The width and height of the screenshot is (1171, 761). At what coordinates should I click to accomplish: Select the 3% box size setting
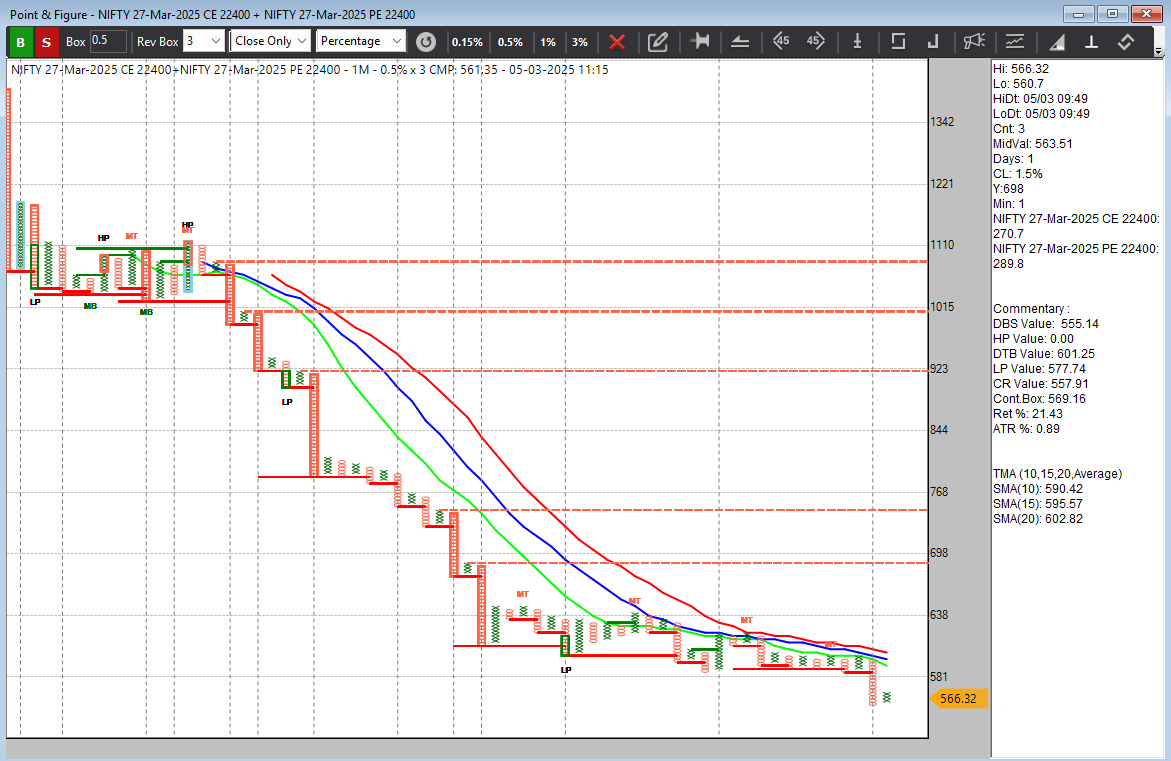[580, 43]
